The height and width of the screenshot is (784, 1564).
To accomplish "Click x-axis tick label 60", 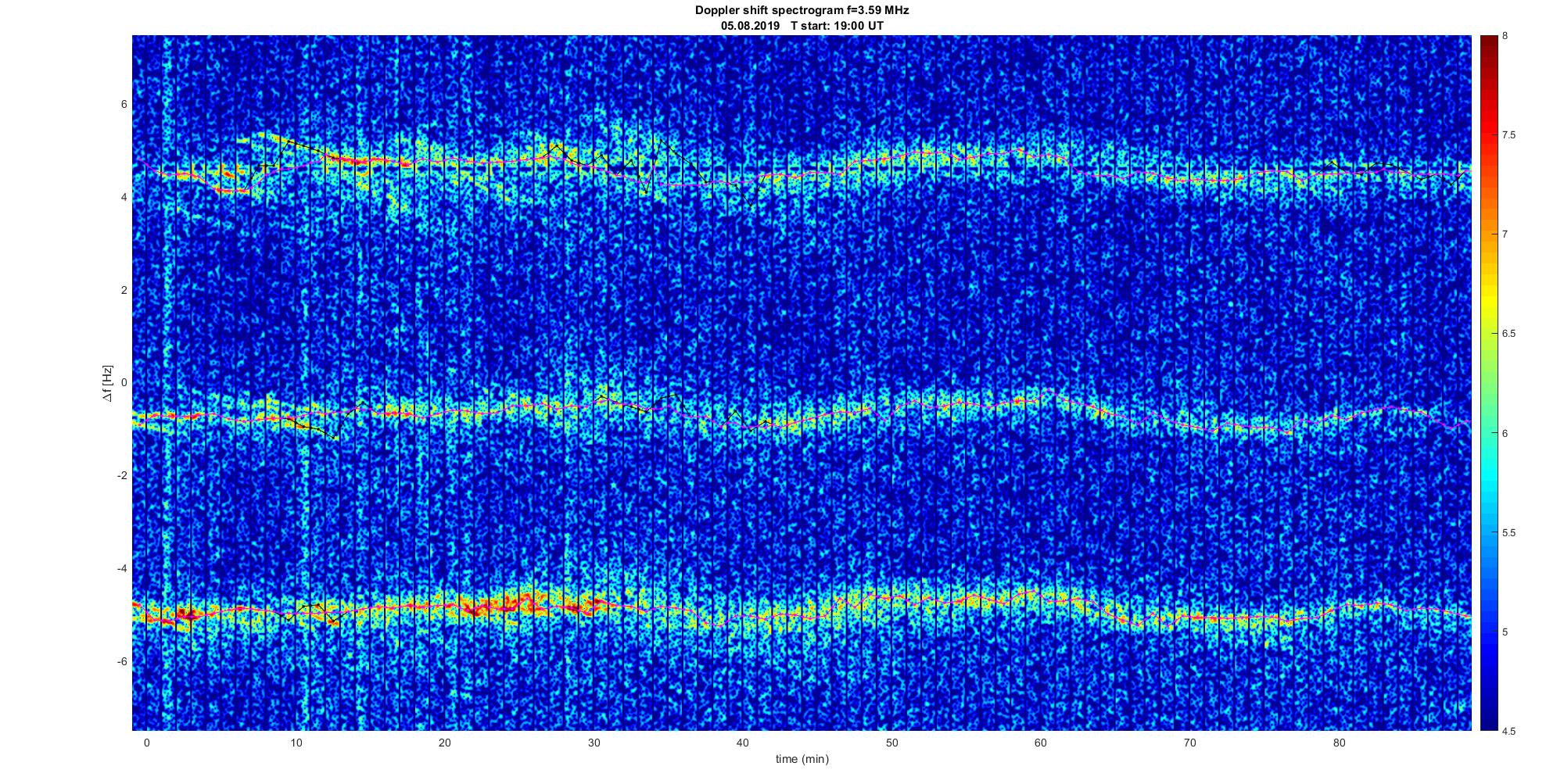I will coord(1041,743).
